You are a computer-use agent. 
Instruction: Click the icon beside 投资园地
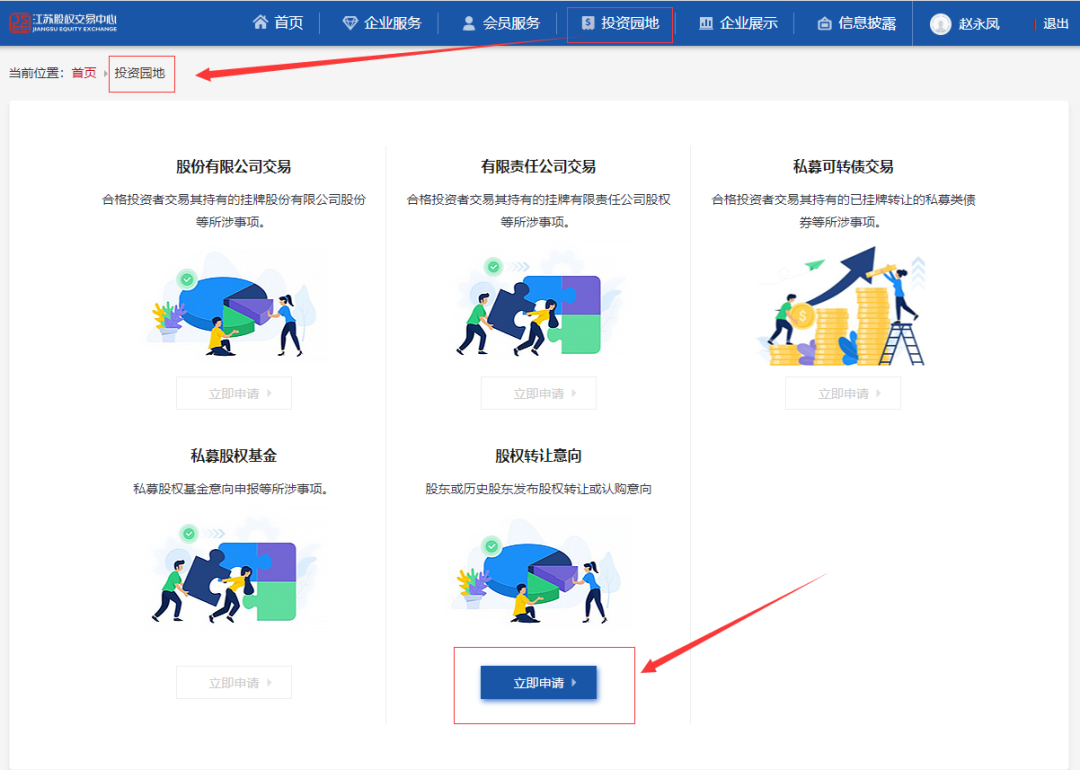[588, 23]
